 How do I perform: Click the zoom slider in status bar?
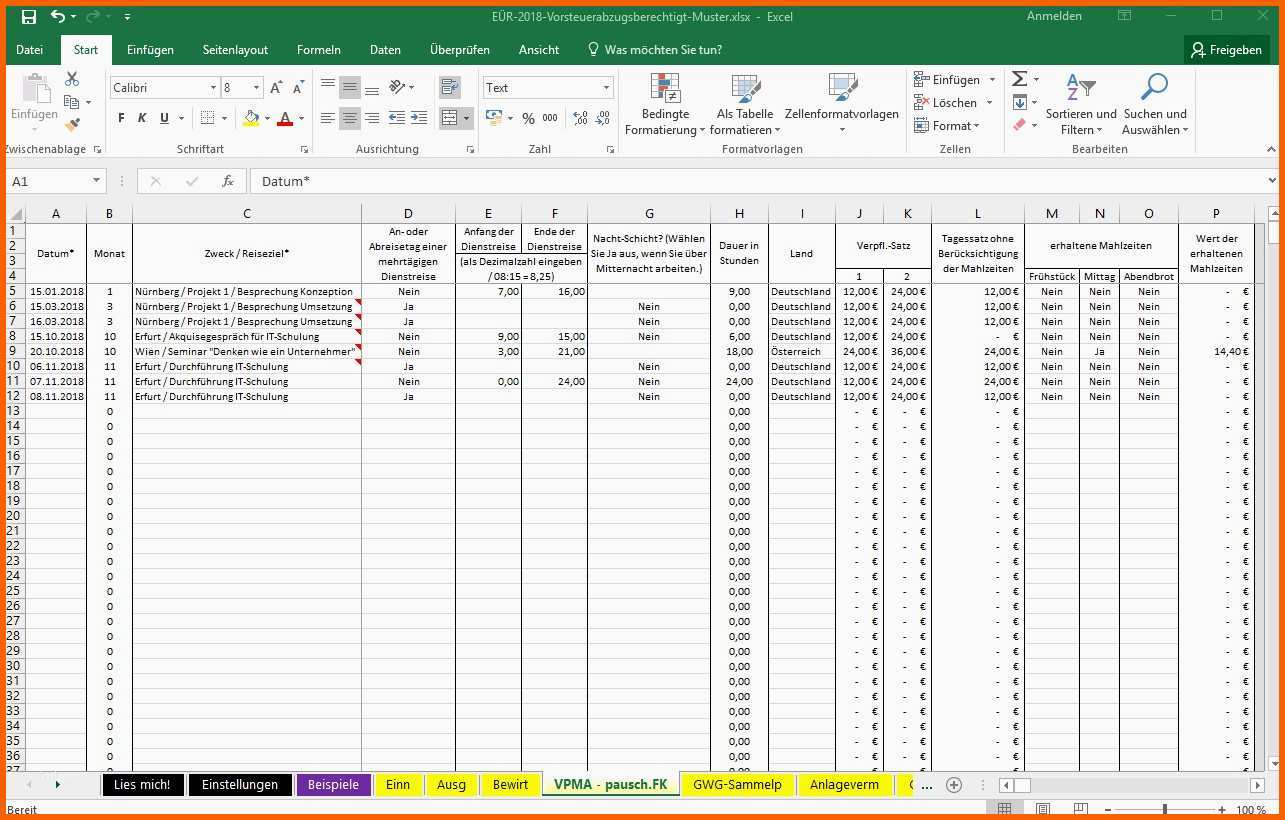tap(1164, 809)
